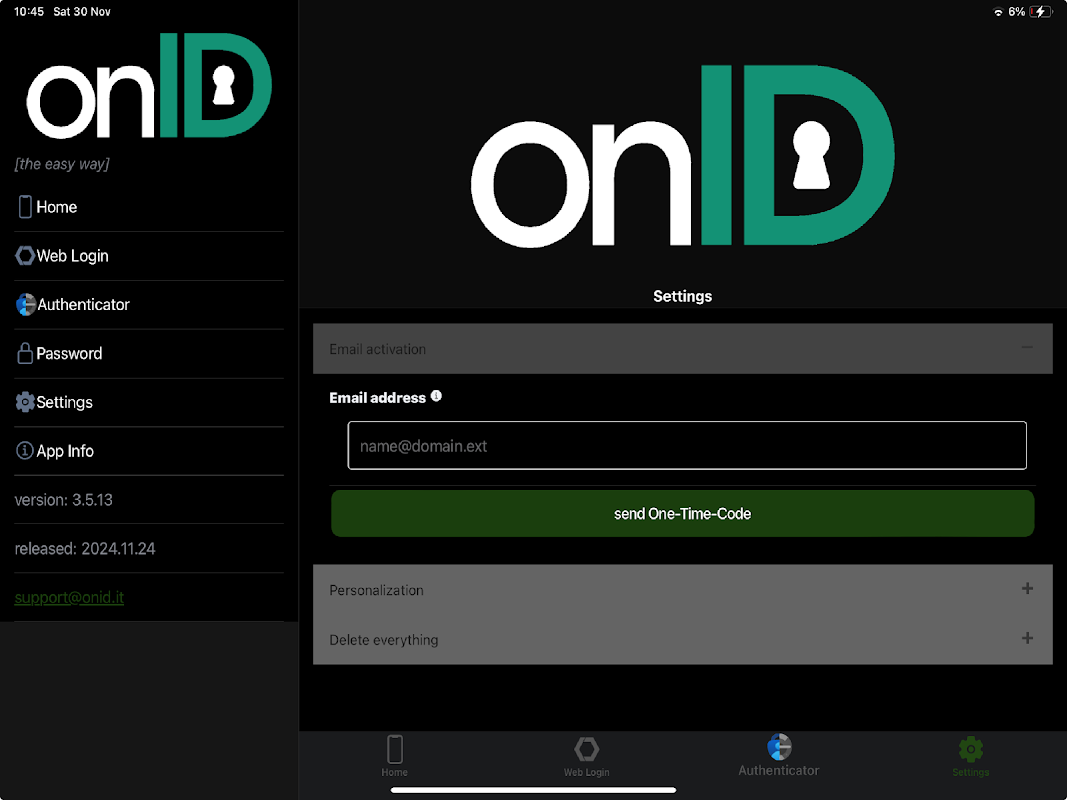The image size is (1067, 800).
Task: Send the One-Time-Code
Action: click(683, 514)
